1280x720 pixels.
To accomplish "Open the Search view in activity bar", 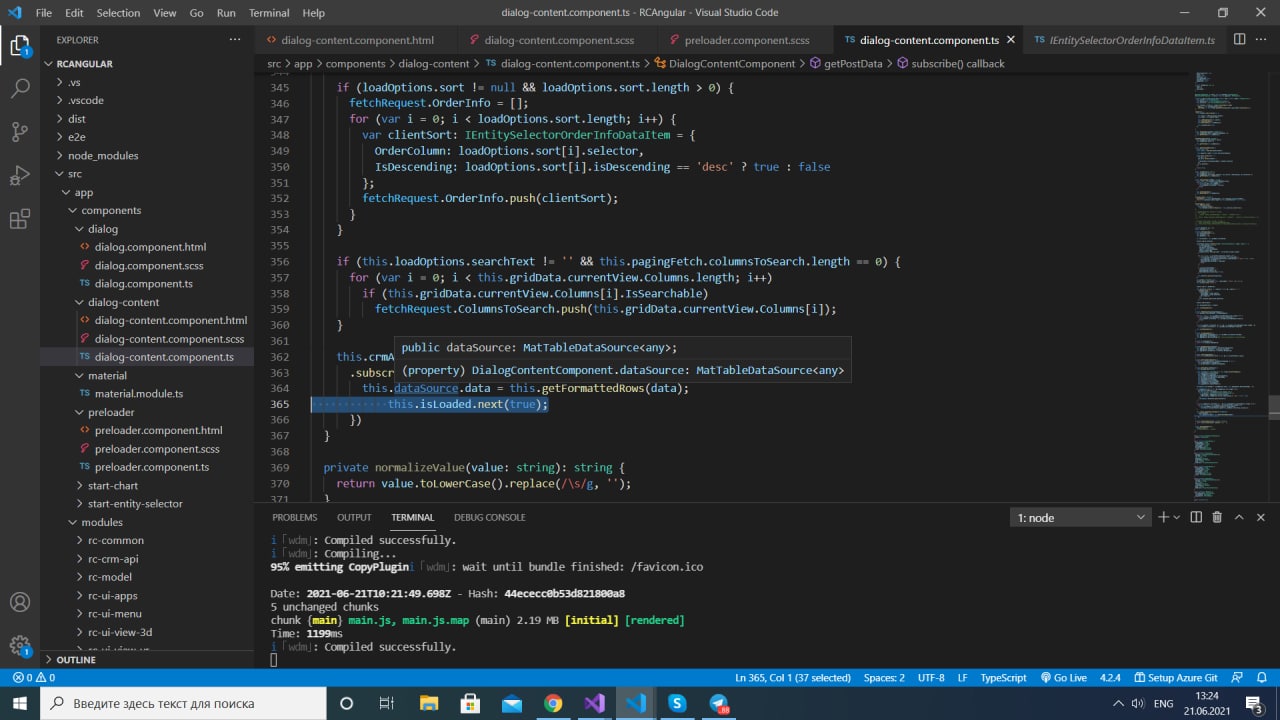I will point(20,88).
